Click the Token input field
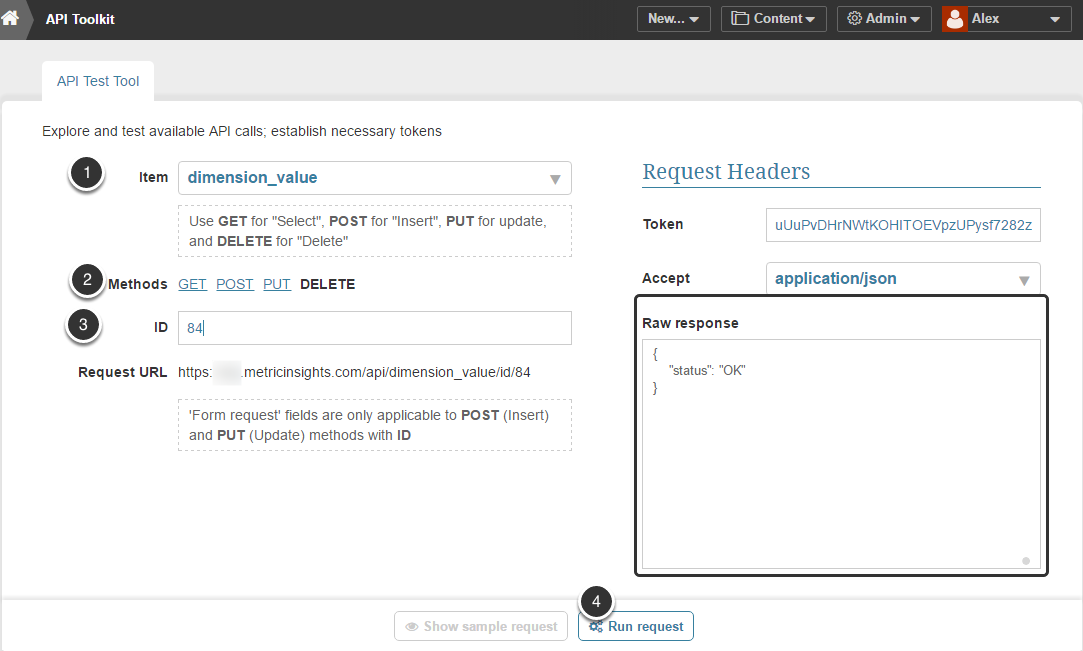The image size is (1083, 651). tap(902, 225)
